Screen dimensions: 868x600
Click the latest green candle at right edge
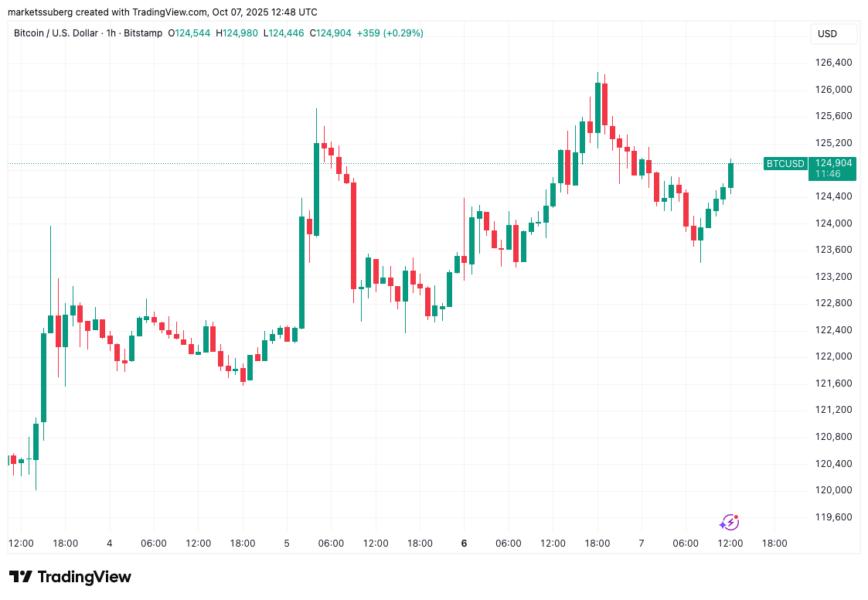click(x=731, y=174)
